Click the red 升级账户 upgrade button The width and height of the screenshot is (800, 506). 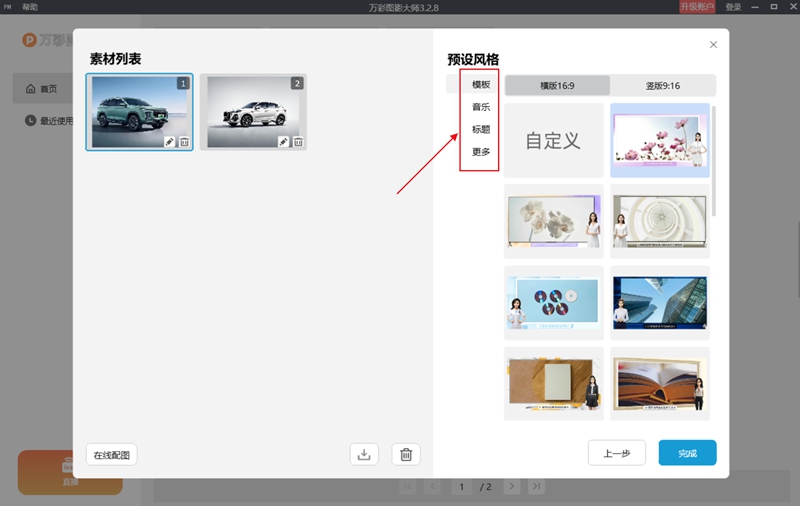pos(697,7)
